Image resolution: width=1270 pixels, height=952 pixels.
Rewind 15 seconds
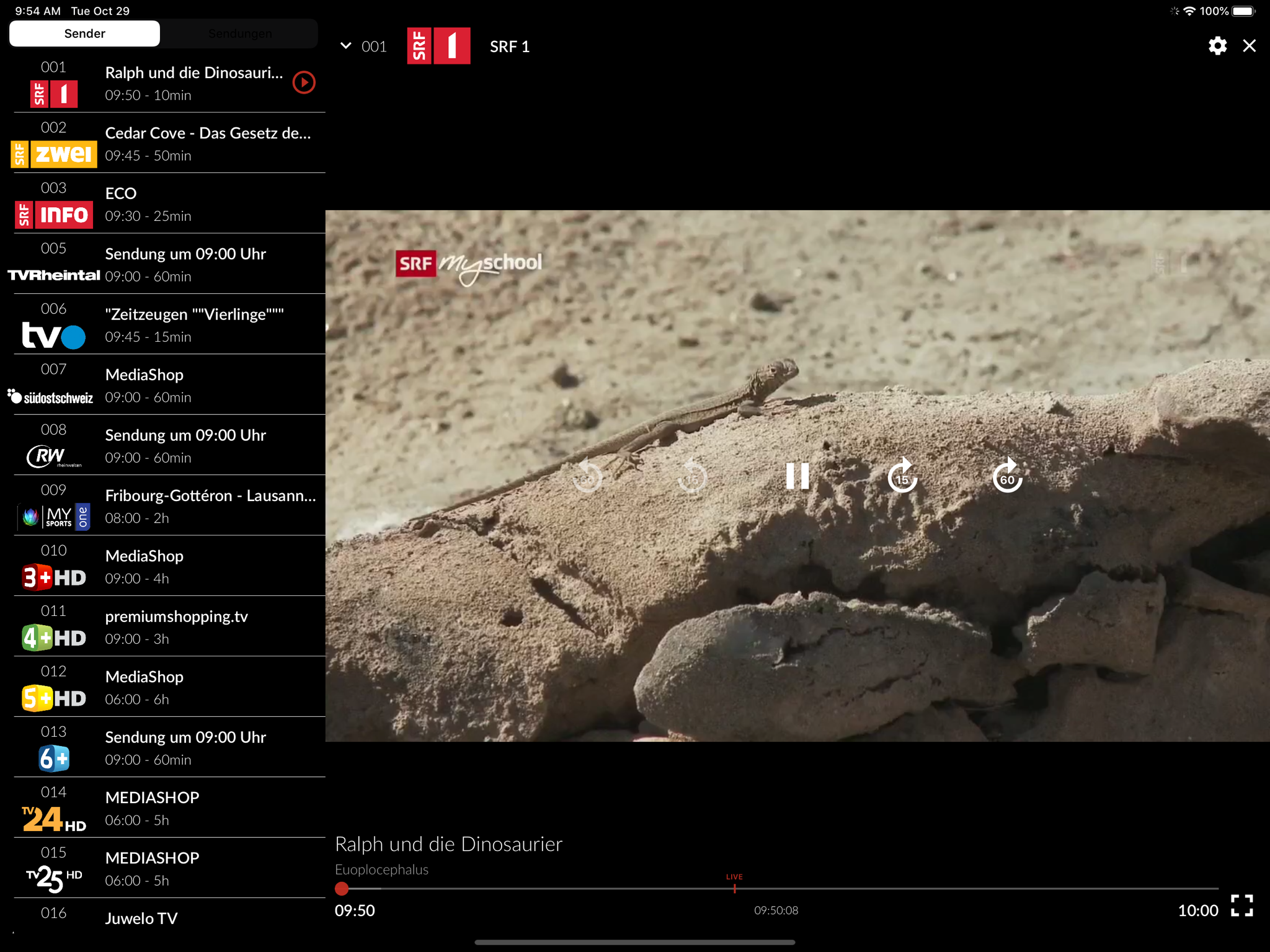[692, 476]
